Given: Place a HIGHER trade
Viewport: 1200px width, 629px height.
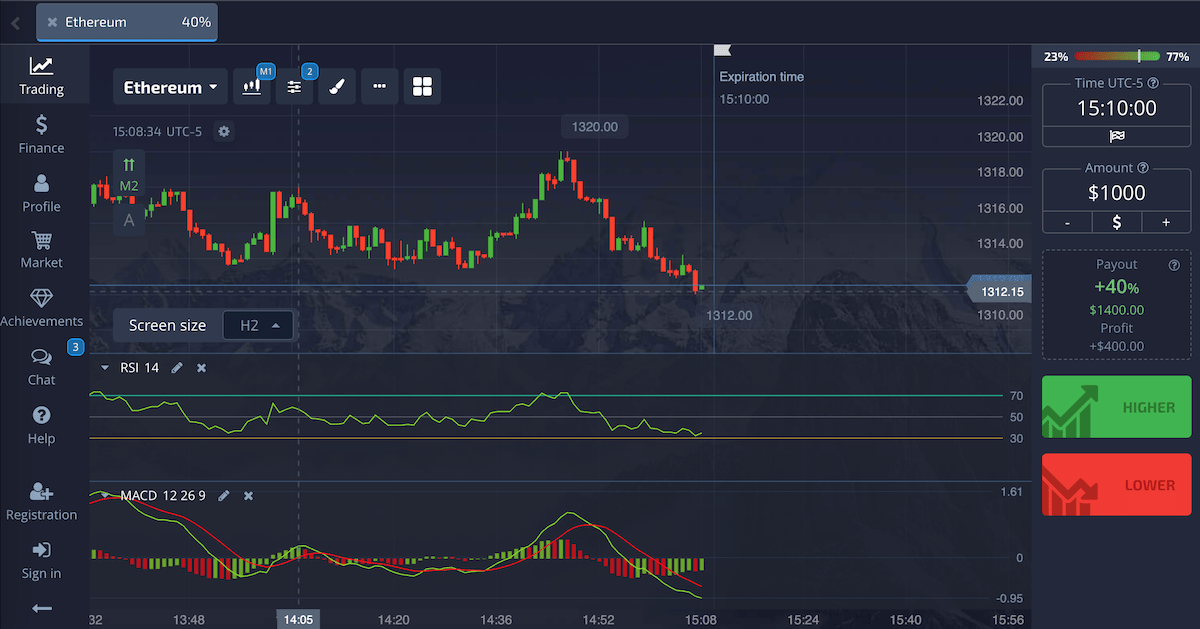Looking at the screenshot, I should pos(1117,407).
